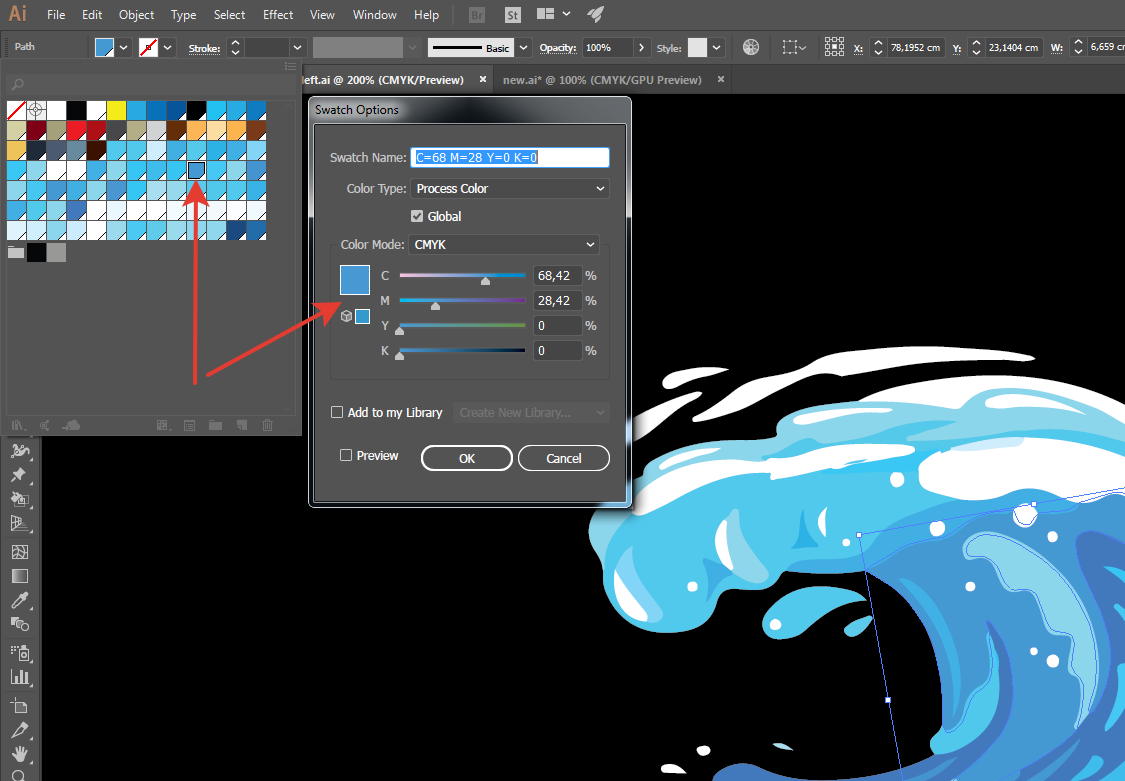The height and width of the screenshot is (781, 1125).
Task: Click the out-of-gamut cube warning icon
Action: [x=347, y=316]
